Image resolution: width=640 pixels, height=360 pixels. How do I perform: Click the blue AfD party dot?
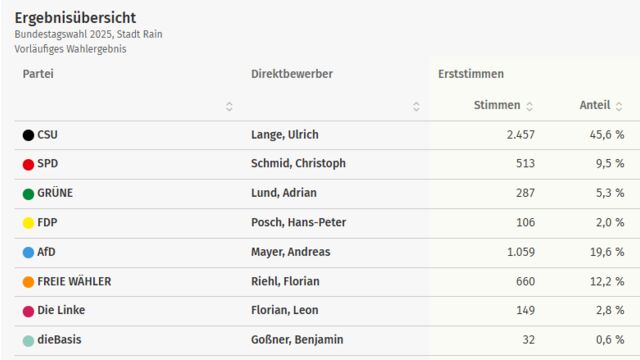point(28,253)
